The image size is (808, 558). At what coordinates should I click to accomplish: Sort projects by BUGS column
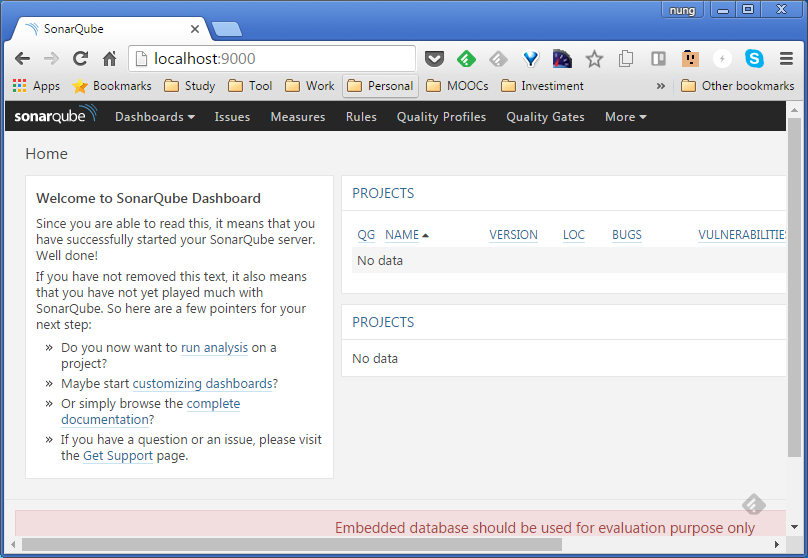627,235
